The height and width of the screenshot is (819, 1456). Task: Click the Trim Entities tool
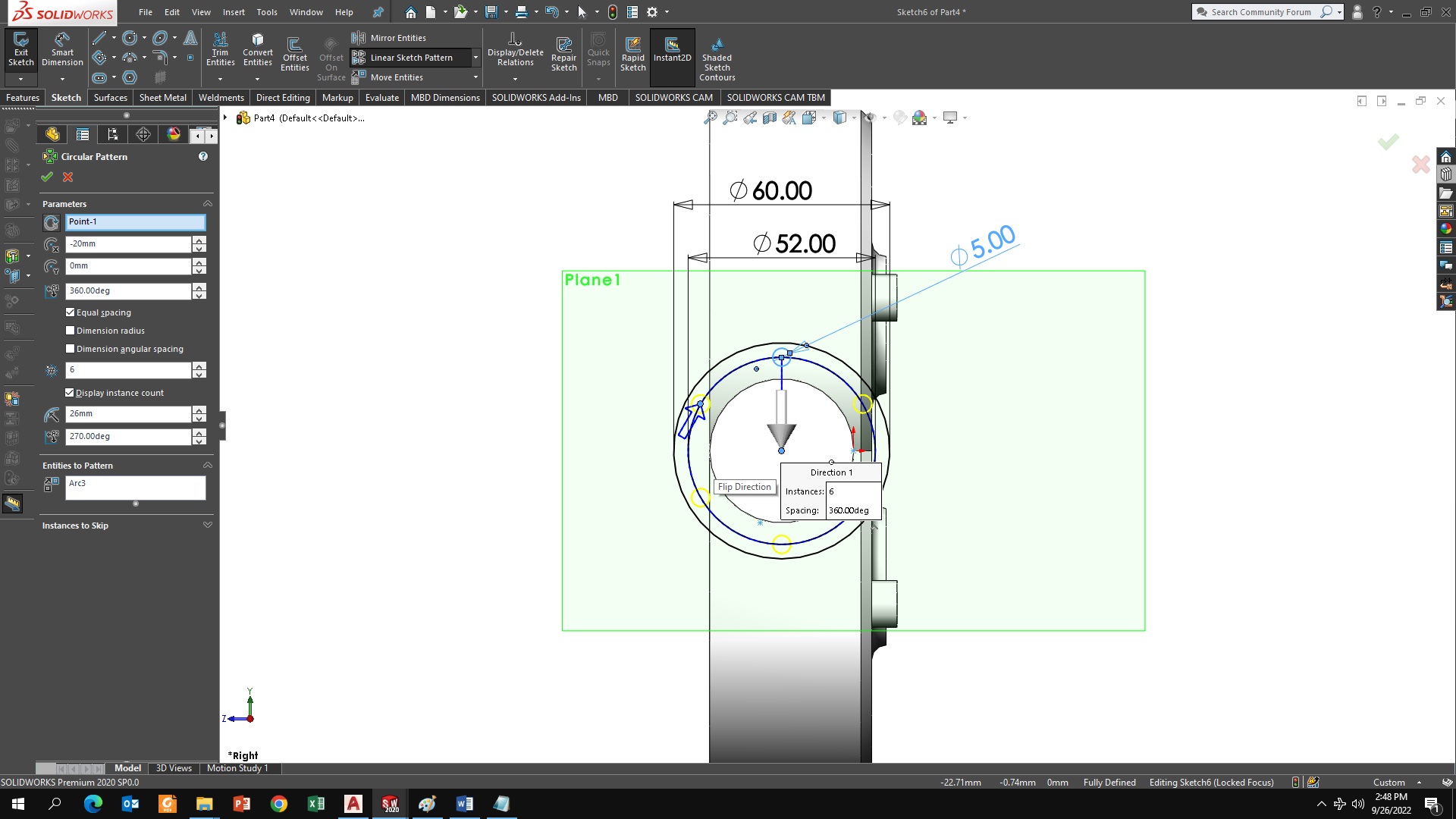(220, 49)
